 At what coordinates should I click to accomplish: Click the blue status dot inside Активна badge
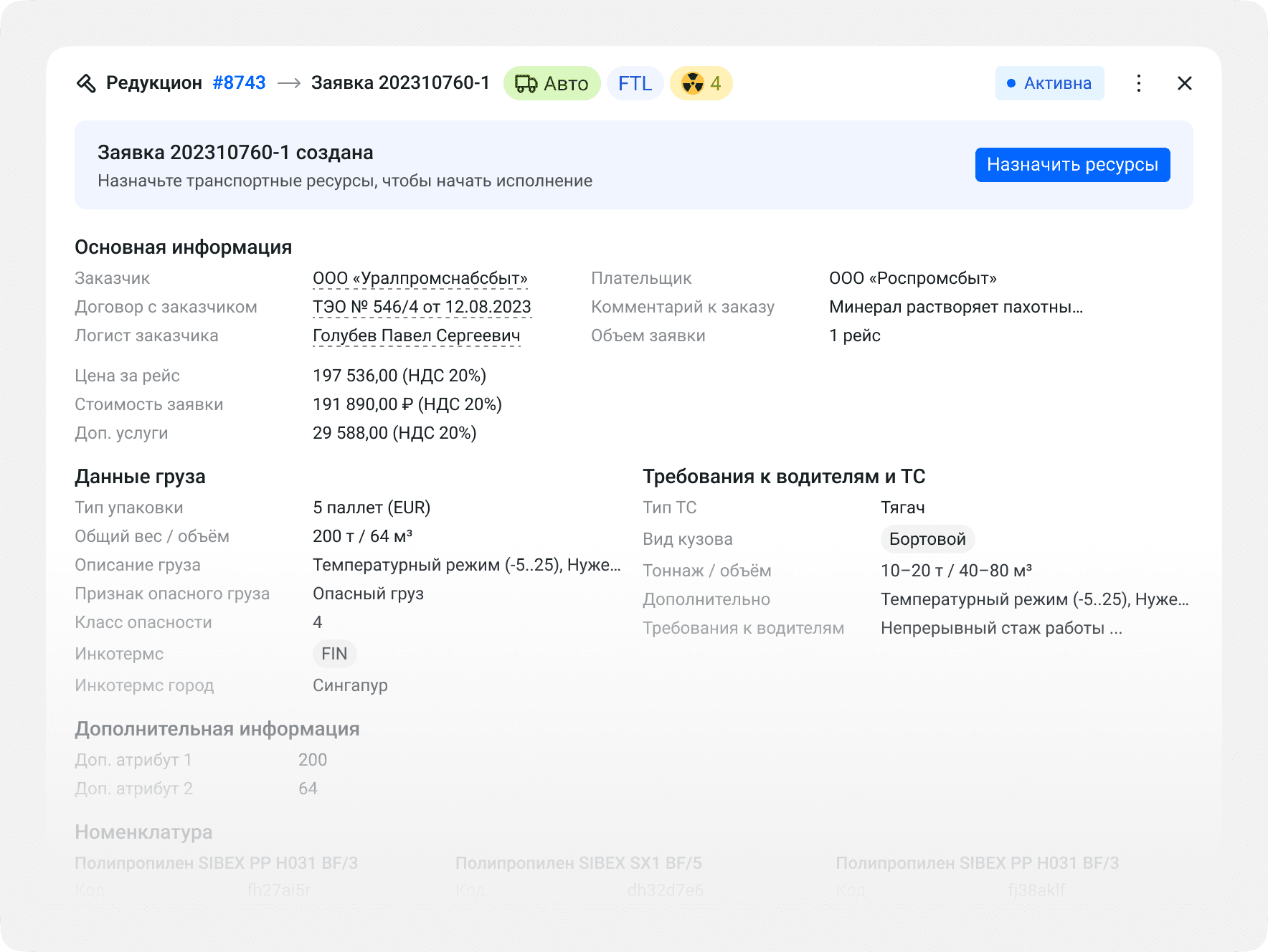click(x=1011, y=83)
